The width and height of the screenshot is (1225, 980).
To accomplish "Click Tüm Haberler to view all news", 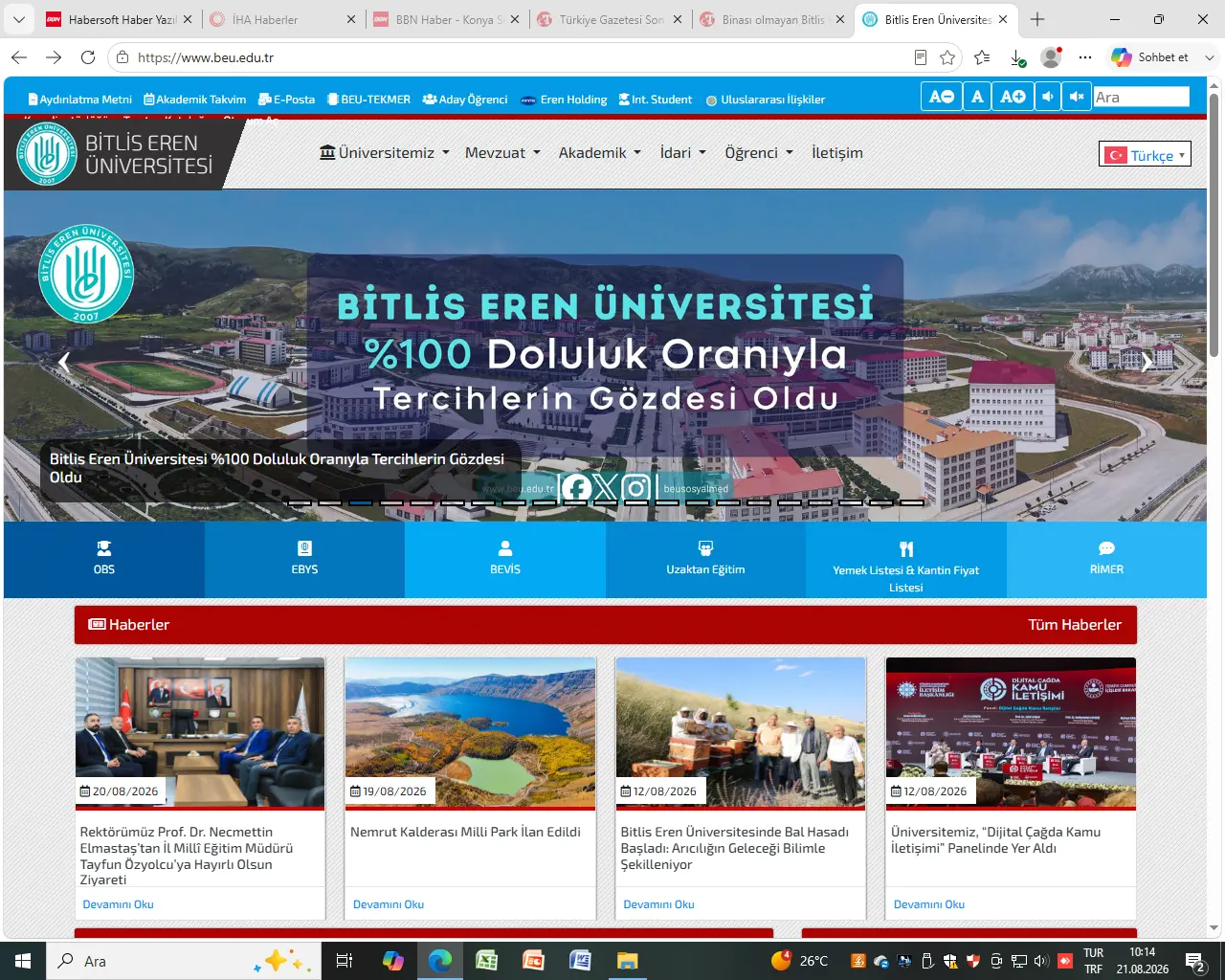I will tap(1075, 625).
